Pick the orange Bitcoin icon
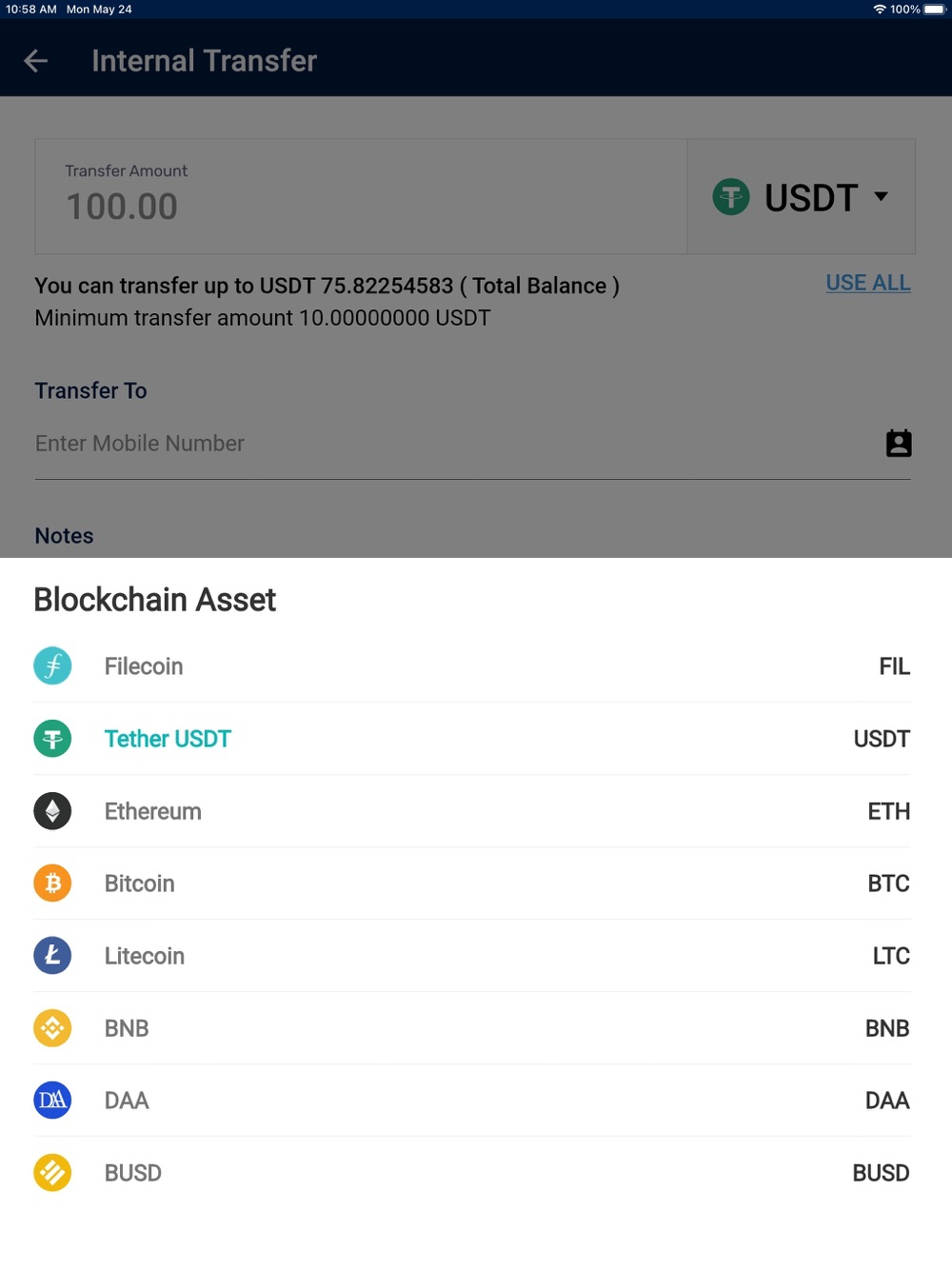Image resolution: width=952 pixels, height=1270 pixels. point(52,883)
